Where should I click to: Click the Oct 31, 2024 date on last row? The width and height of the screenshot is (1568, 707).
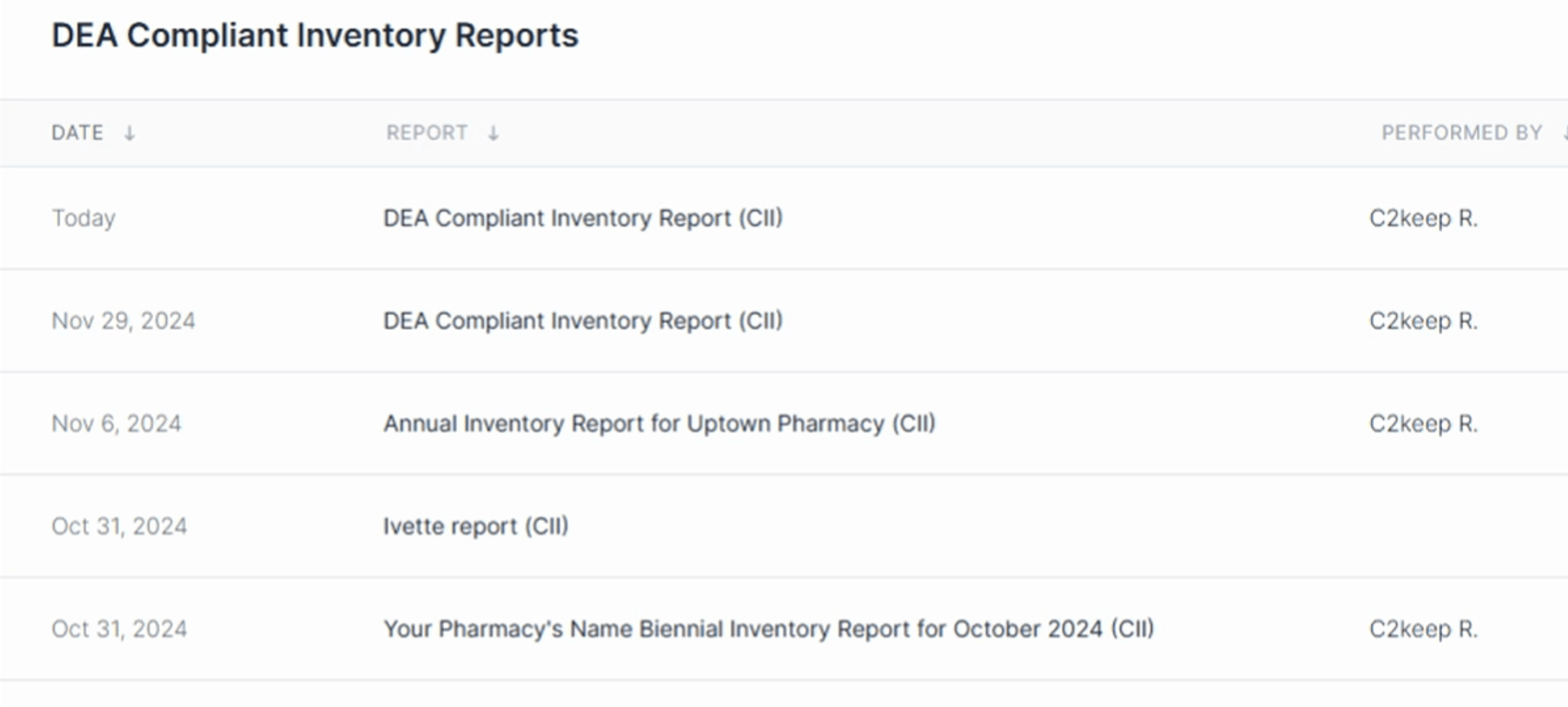pyautogui.click(x=119, y=628)
